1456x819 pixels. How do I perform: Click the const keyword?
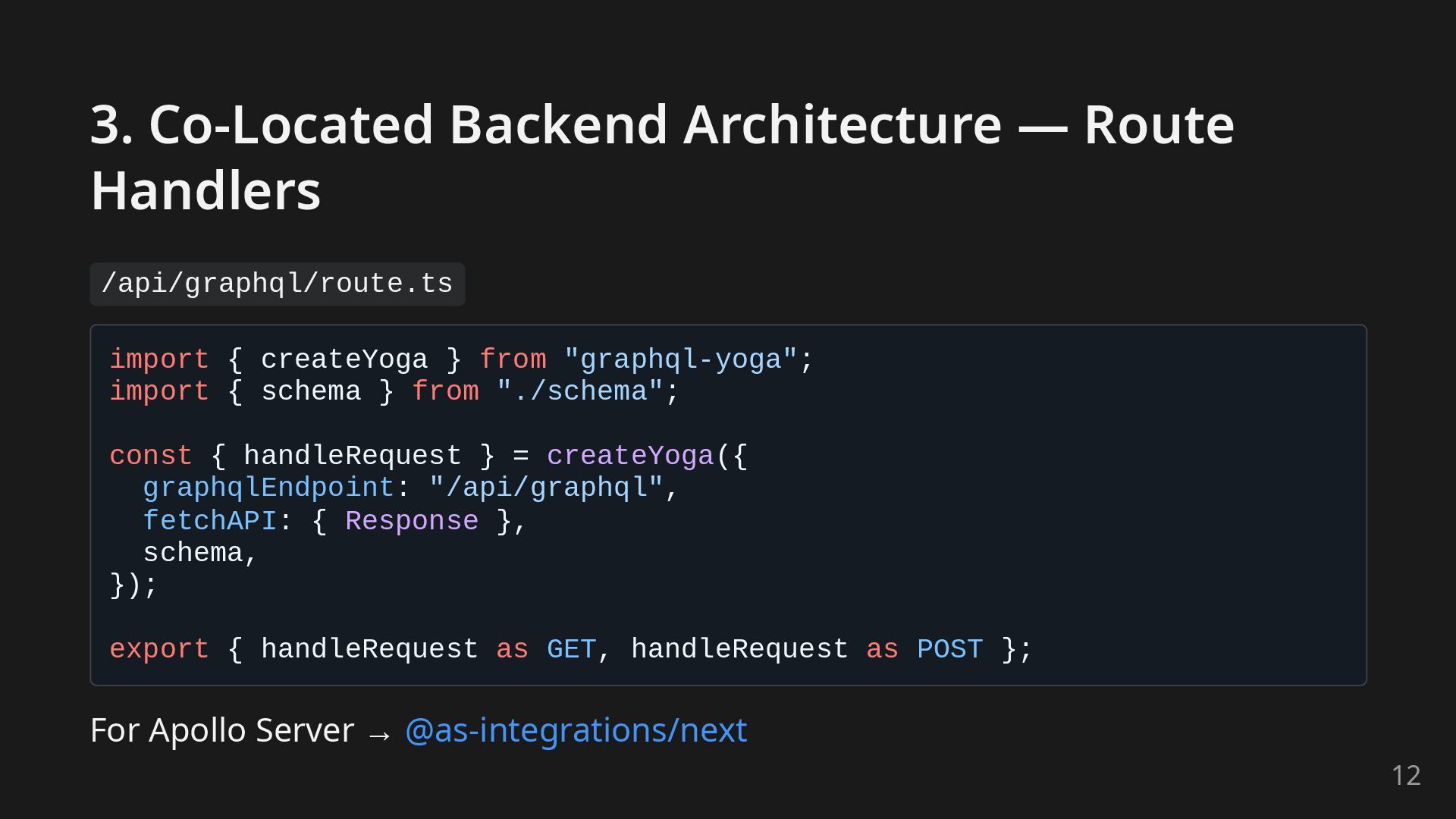150,456
